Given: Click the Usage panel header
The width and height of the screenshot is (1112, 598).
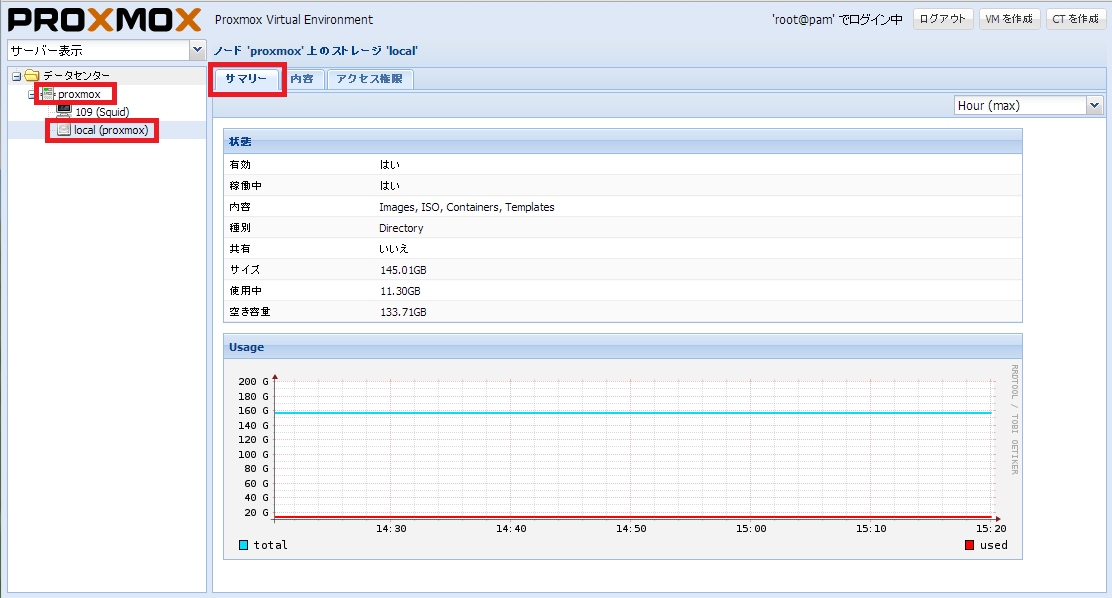Looking at the screenshot, I should (623, 347).
